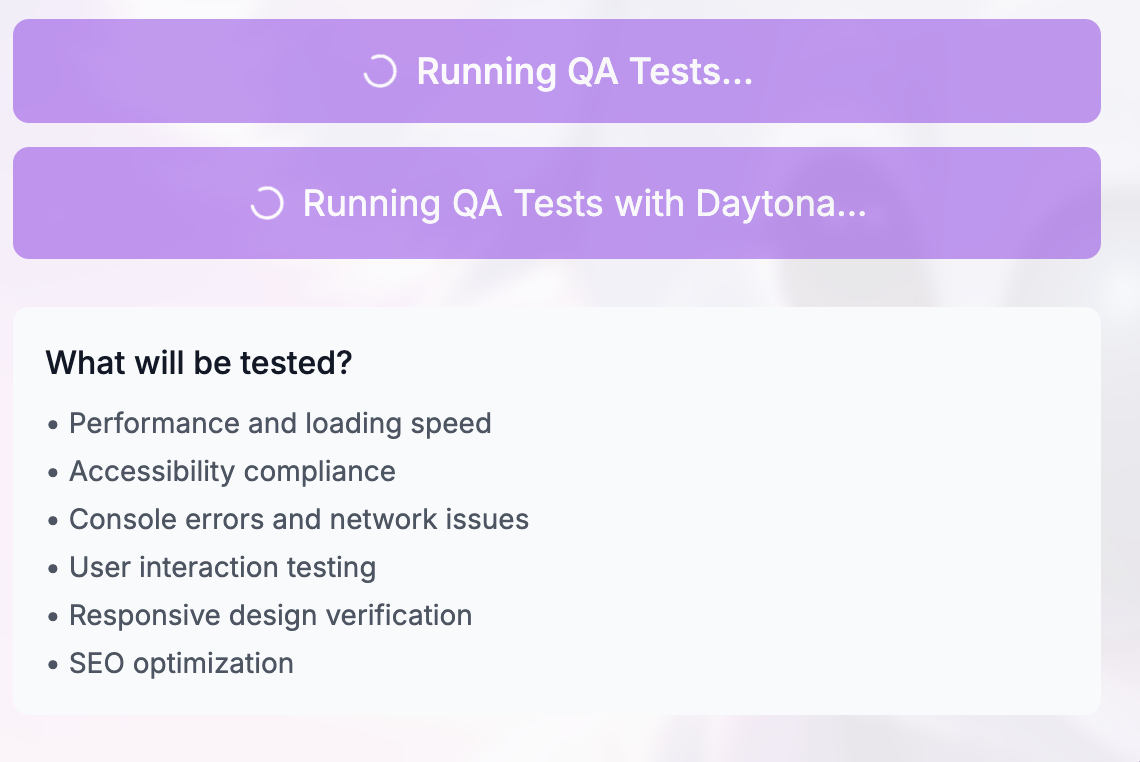1140x762 pixels.
Task: Select the Performance and loading speed item
Action: (280, 424)
